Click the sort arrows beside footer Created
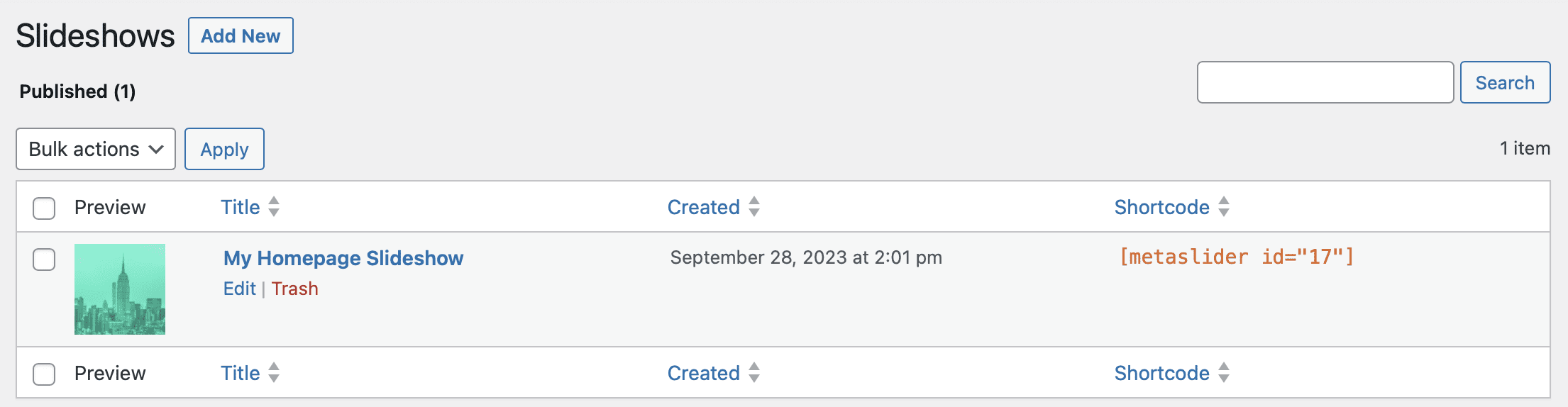1568x407 pixels. tap(754, 373)
